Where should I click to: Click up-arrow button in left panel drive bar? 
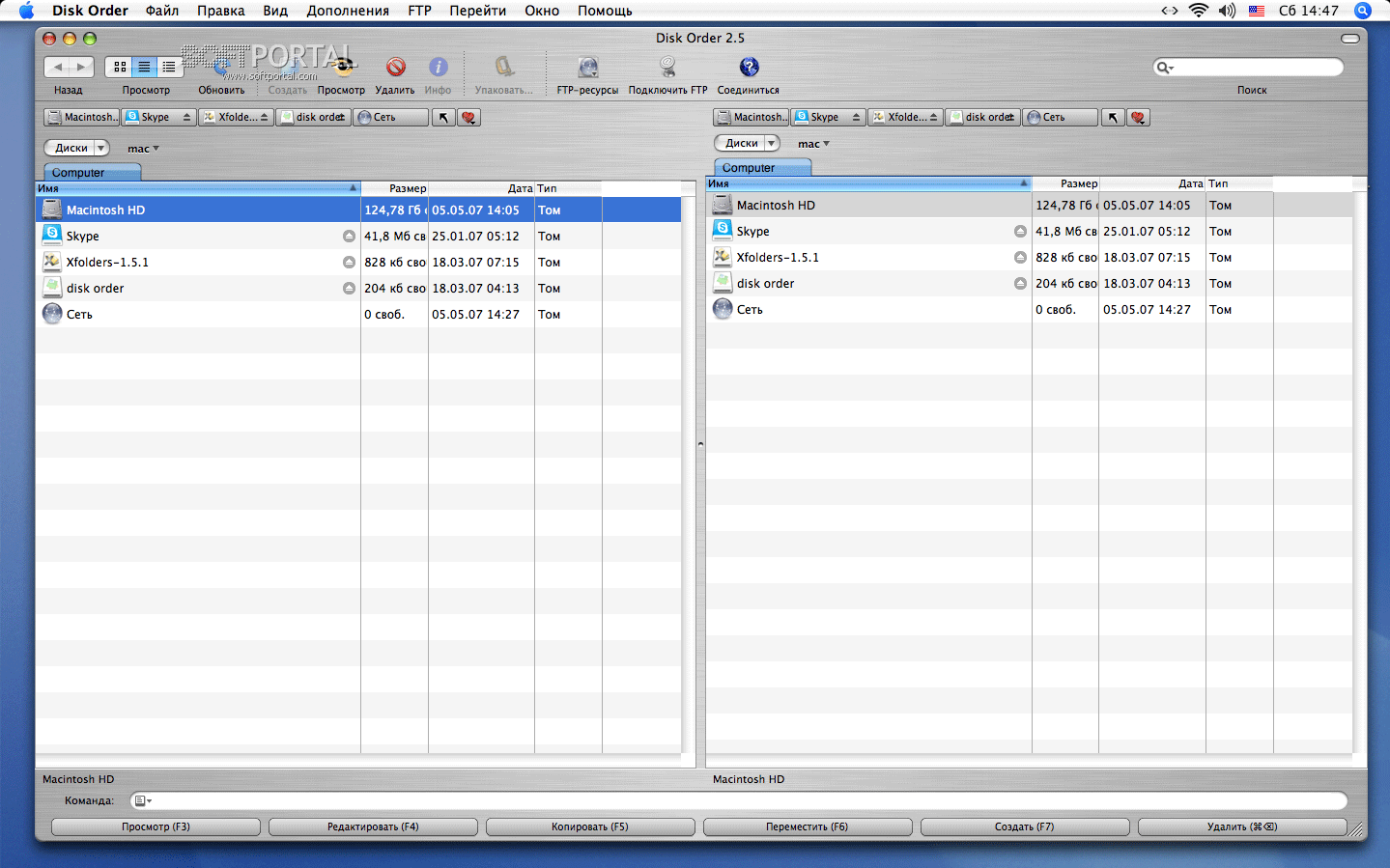point(443,117)
